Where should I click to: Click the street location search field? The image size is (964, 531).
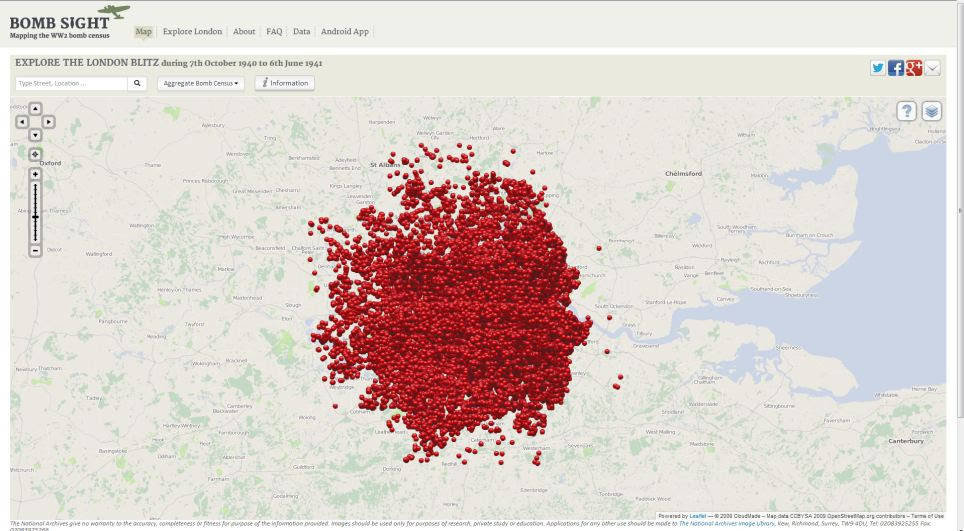point(71,83)
